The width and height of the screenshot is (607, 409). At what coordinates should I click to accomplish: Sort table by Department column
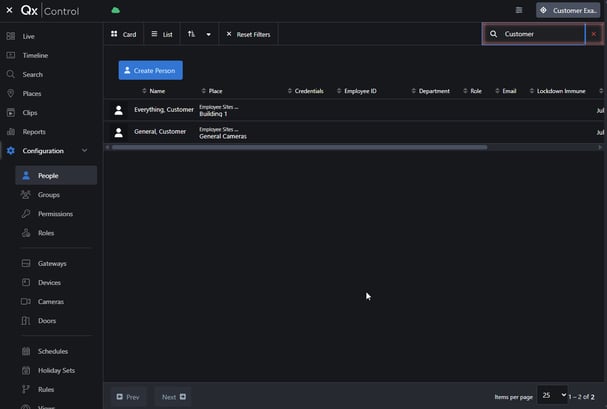click(x=430, y=91)
